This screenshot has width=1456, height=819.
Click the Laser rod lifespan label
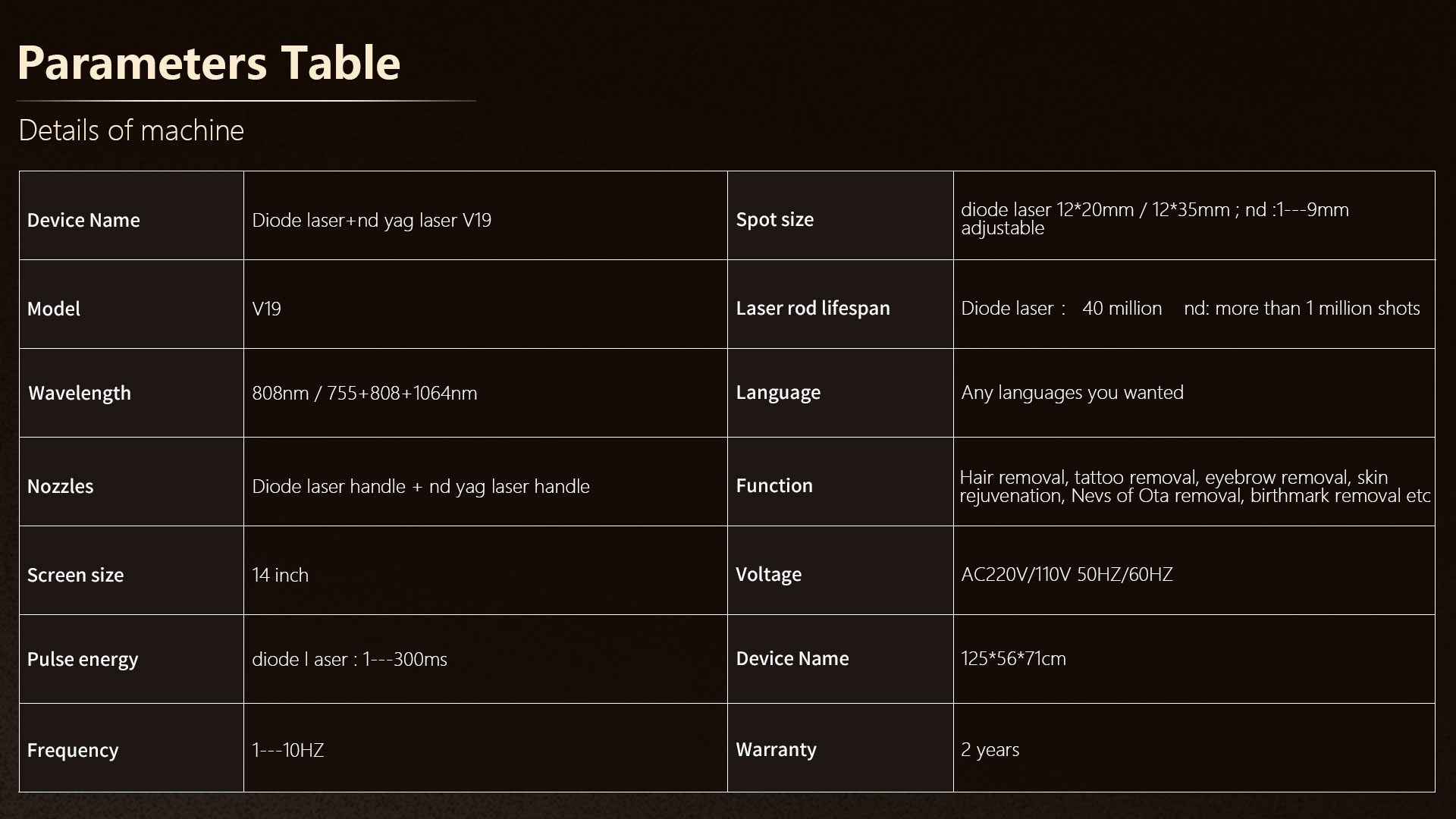pyautogui.click(x=812, y=308)
